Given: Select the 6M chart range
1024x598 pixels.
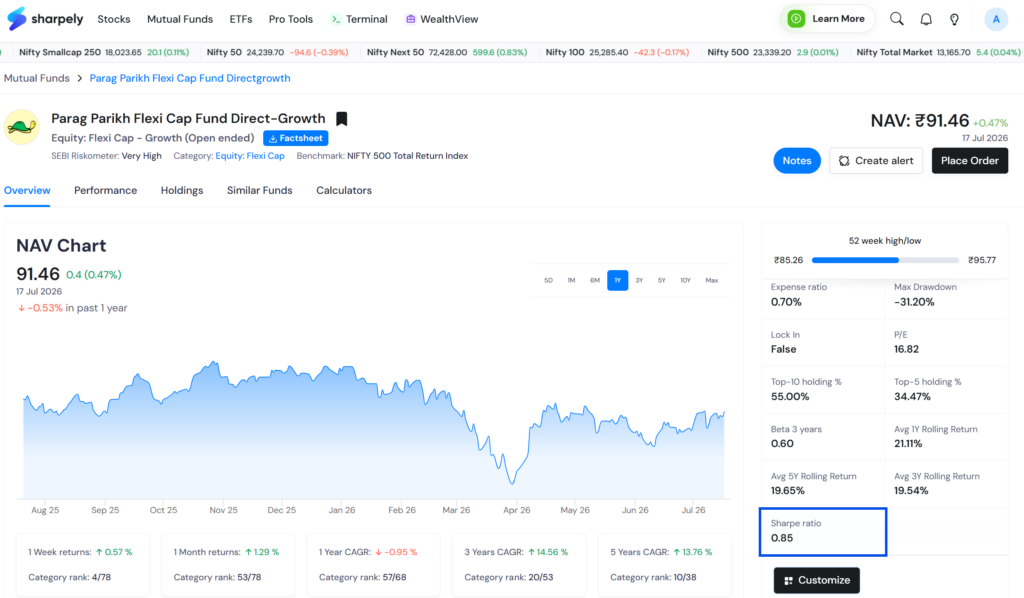Looking at the screenshot, I should [594, 280].
